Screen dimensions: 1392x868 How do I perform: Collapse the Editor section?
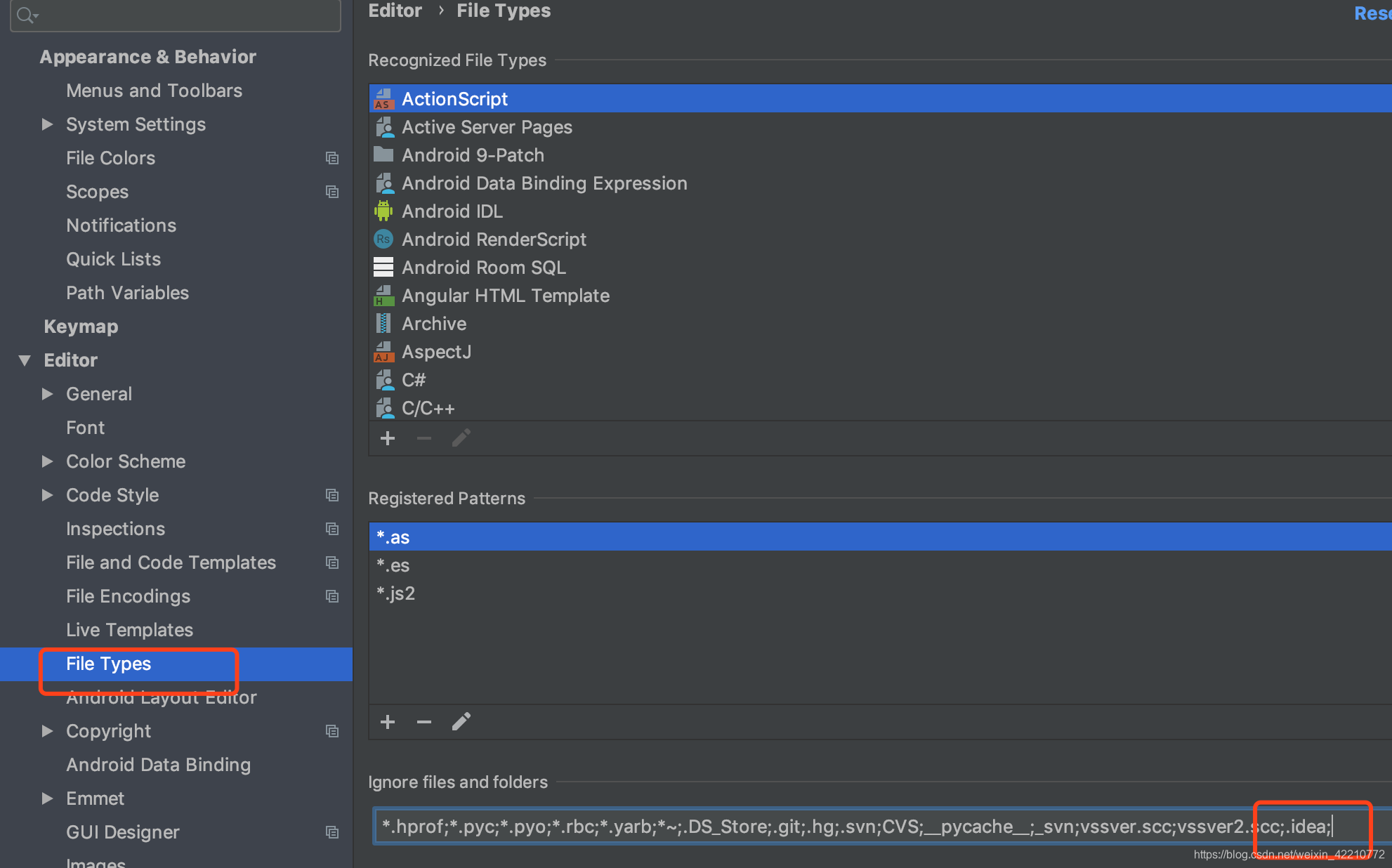[x=25, y=360]
